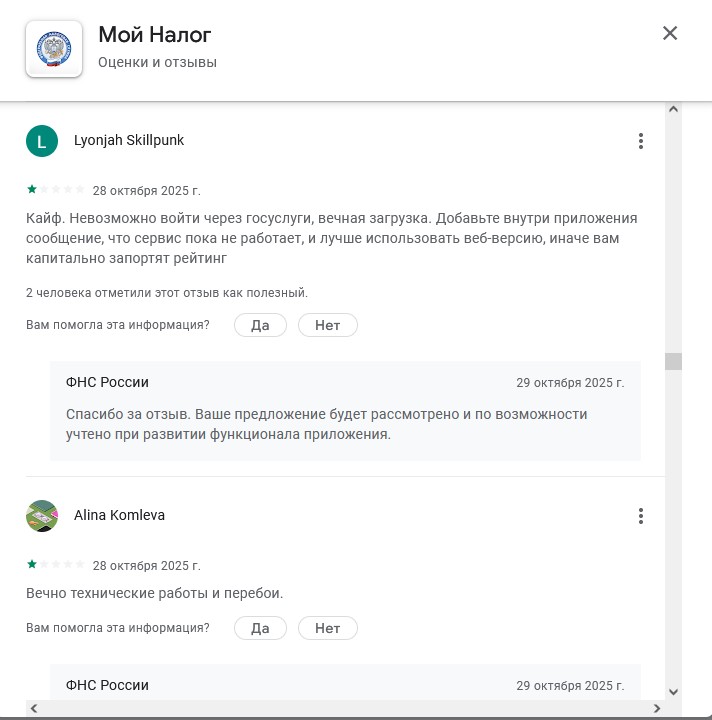This screenshot has width=712, height=720.
Task: Click the star rating on Lyonjah's review
Action: (x=55, y=189)
